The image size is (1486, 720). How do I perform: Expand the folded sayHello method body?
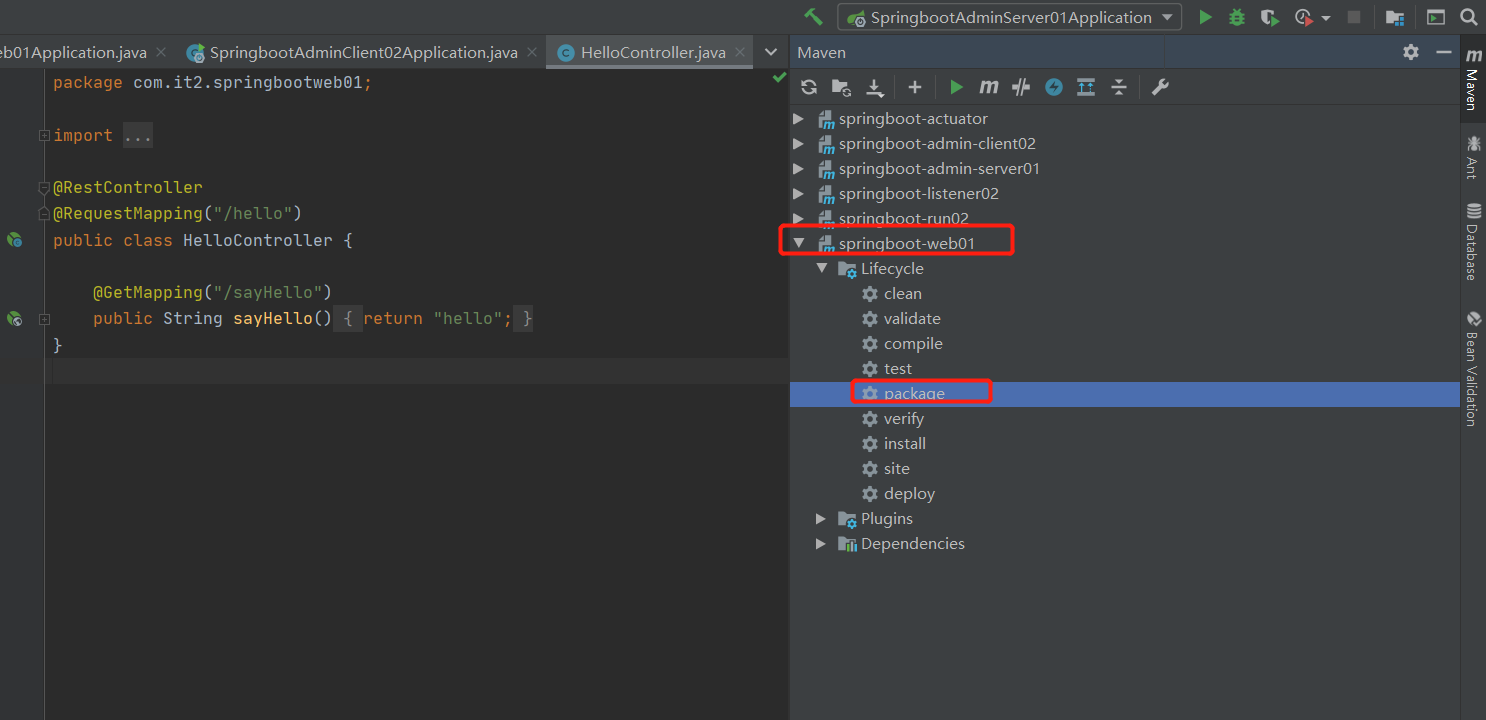click(x=44, y=319)
